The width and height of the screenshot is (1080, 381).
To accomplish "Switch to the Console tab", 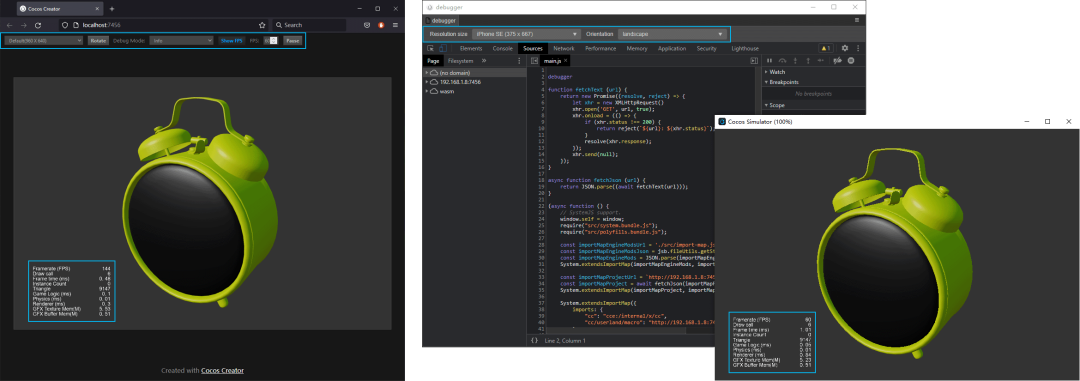I will (x=503, y=49).
